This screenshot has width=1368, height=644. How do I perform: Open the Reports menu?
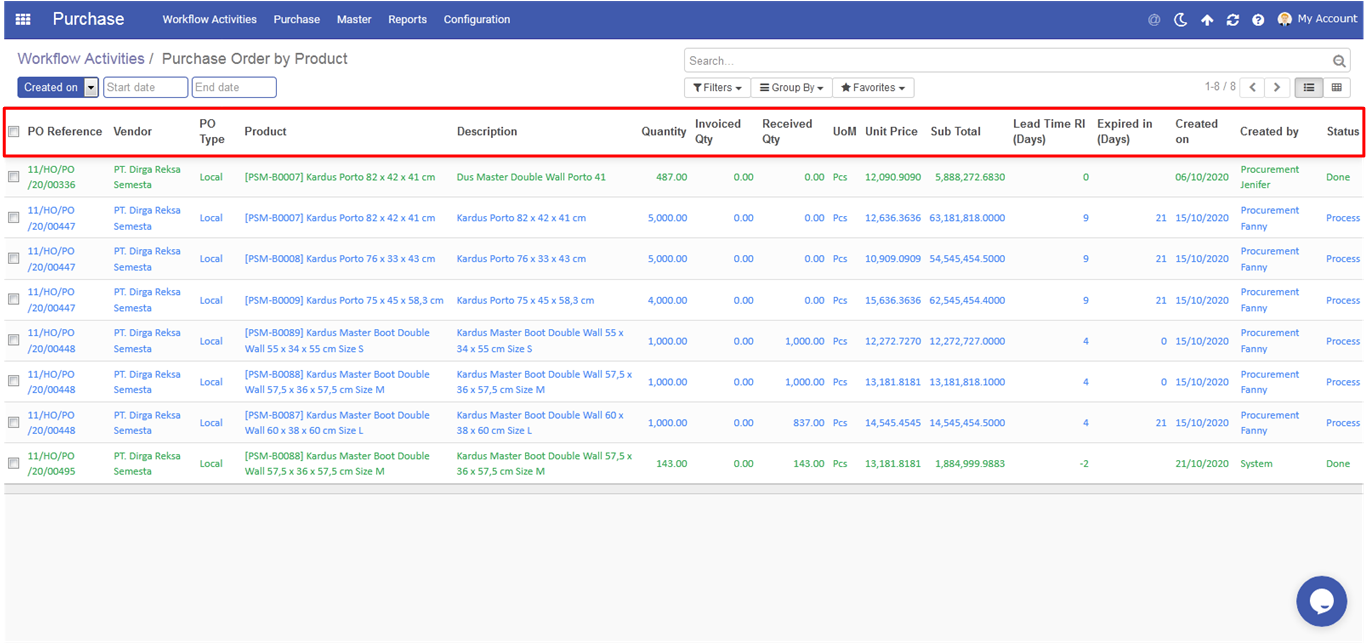pyautogui.click(x=407, y=20)
